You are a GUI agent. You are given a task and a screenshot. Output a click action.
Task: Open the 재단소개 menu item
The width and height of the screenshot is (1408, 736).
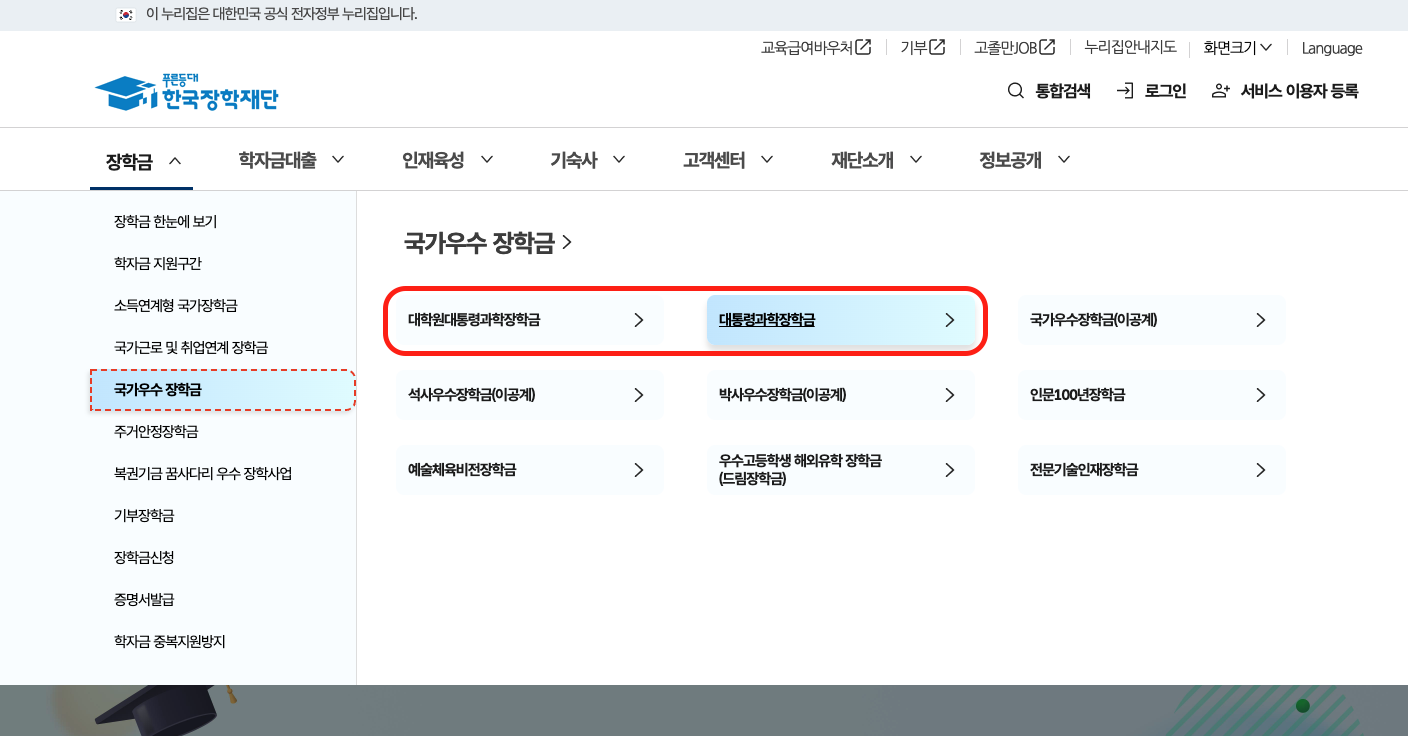pyautogui.click(x=861, y=159)
